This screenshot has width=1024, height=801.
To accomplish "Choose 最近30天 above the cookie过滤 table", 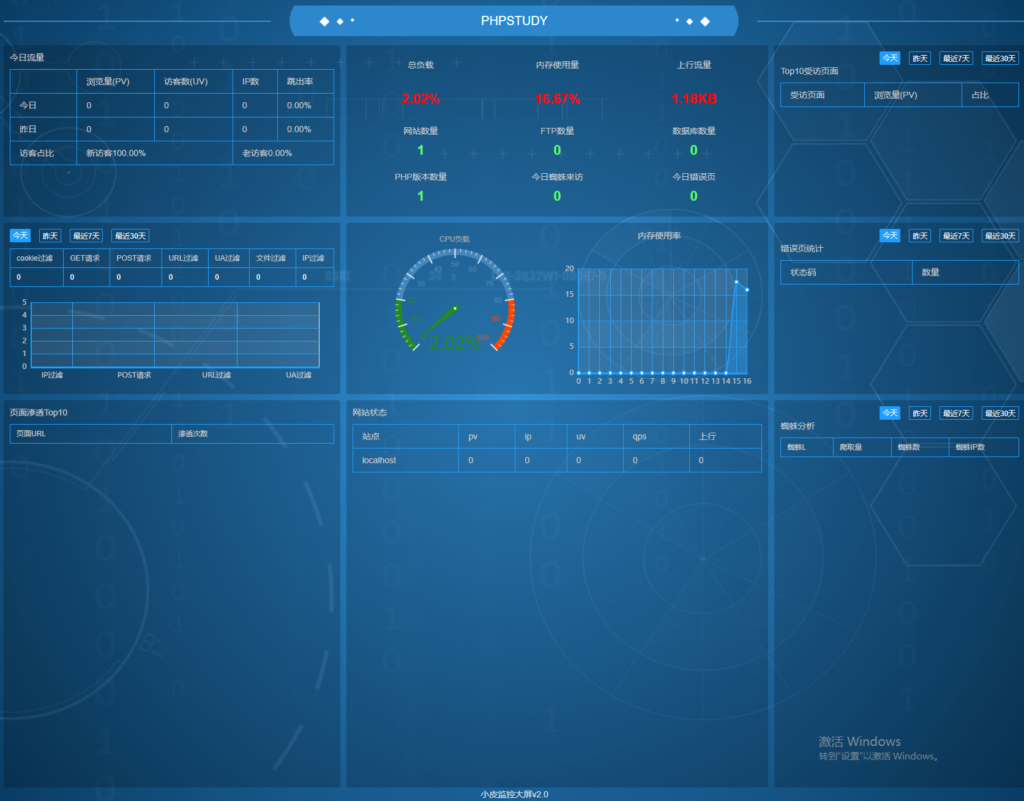I will point(130,236).
